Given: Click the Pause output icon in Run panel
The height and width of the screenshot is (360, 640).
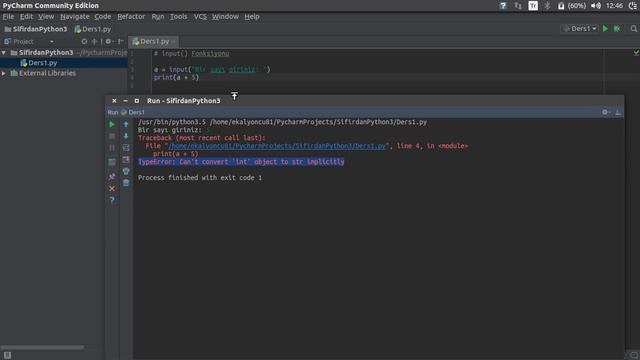Looking at the screenshot, I should click(112, 148).
